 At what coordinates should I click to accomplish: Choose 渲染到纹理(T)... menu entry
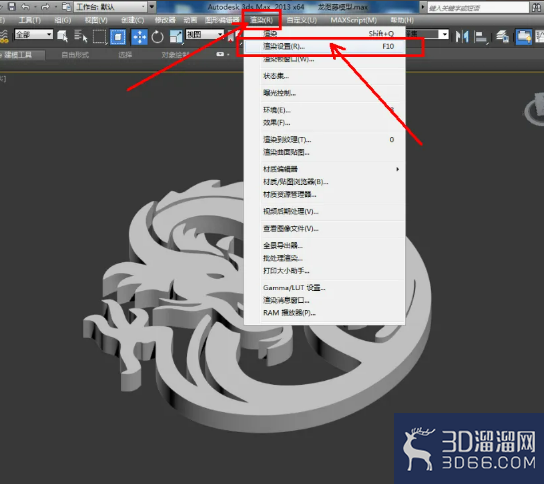[325, 139]
